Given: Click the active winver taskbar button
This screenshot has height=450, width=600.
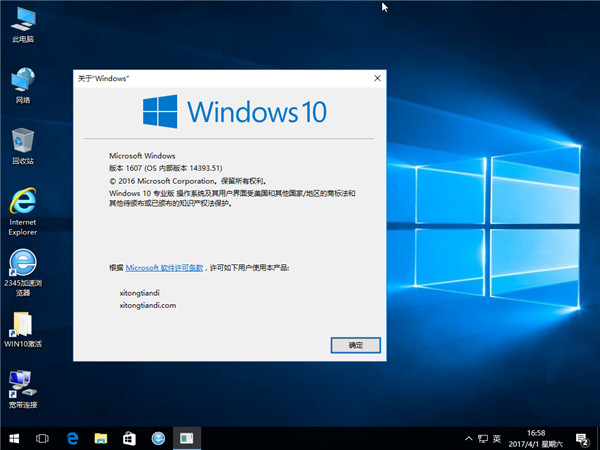Looking at the screenshot, I should click(187, 439).
